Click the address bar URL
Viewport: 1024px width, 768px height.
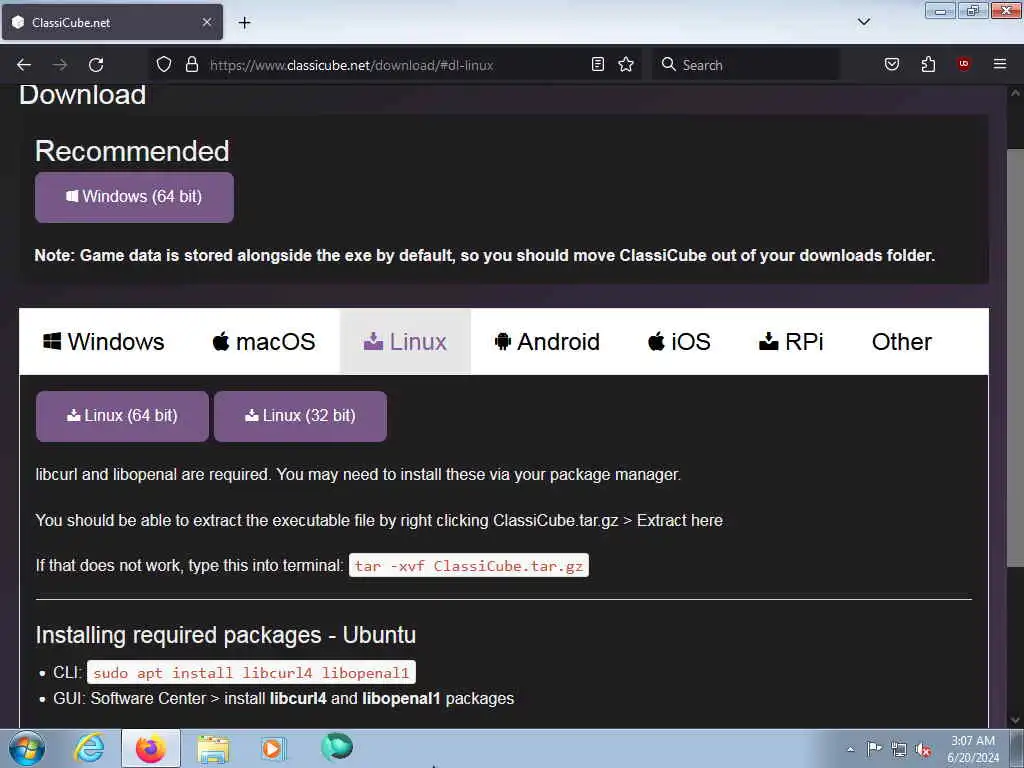351,65
